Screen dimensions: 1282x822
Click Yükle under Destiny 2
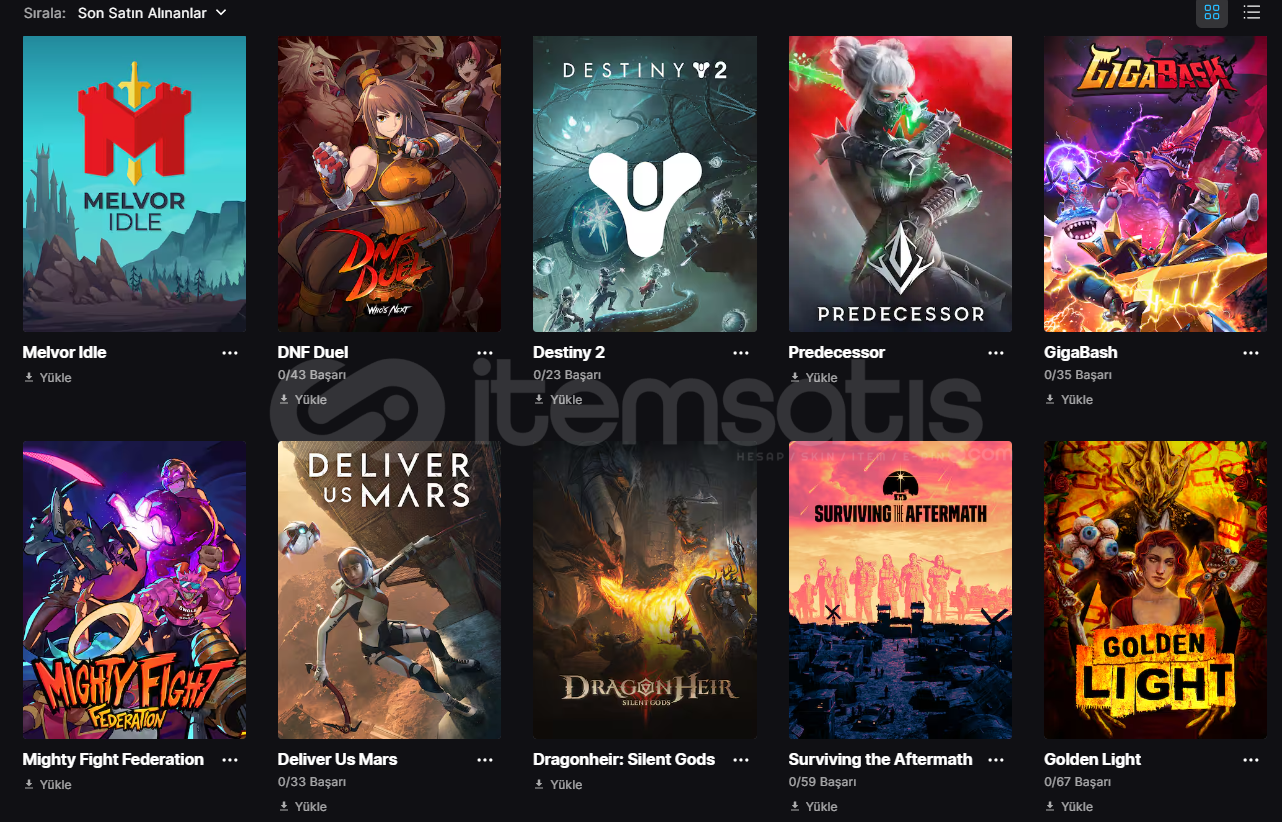558,399
